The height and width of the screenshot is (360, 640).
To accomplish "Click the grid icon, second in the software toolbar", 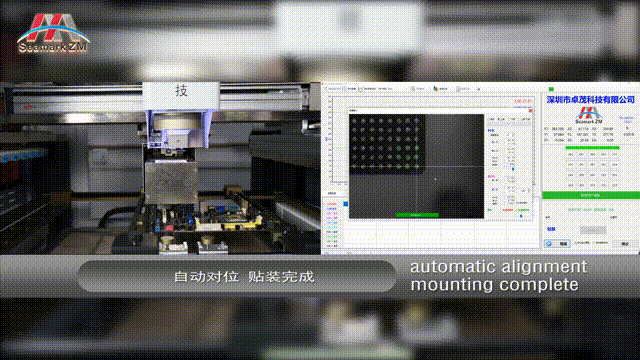I will [344, 89].
